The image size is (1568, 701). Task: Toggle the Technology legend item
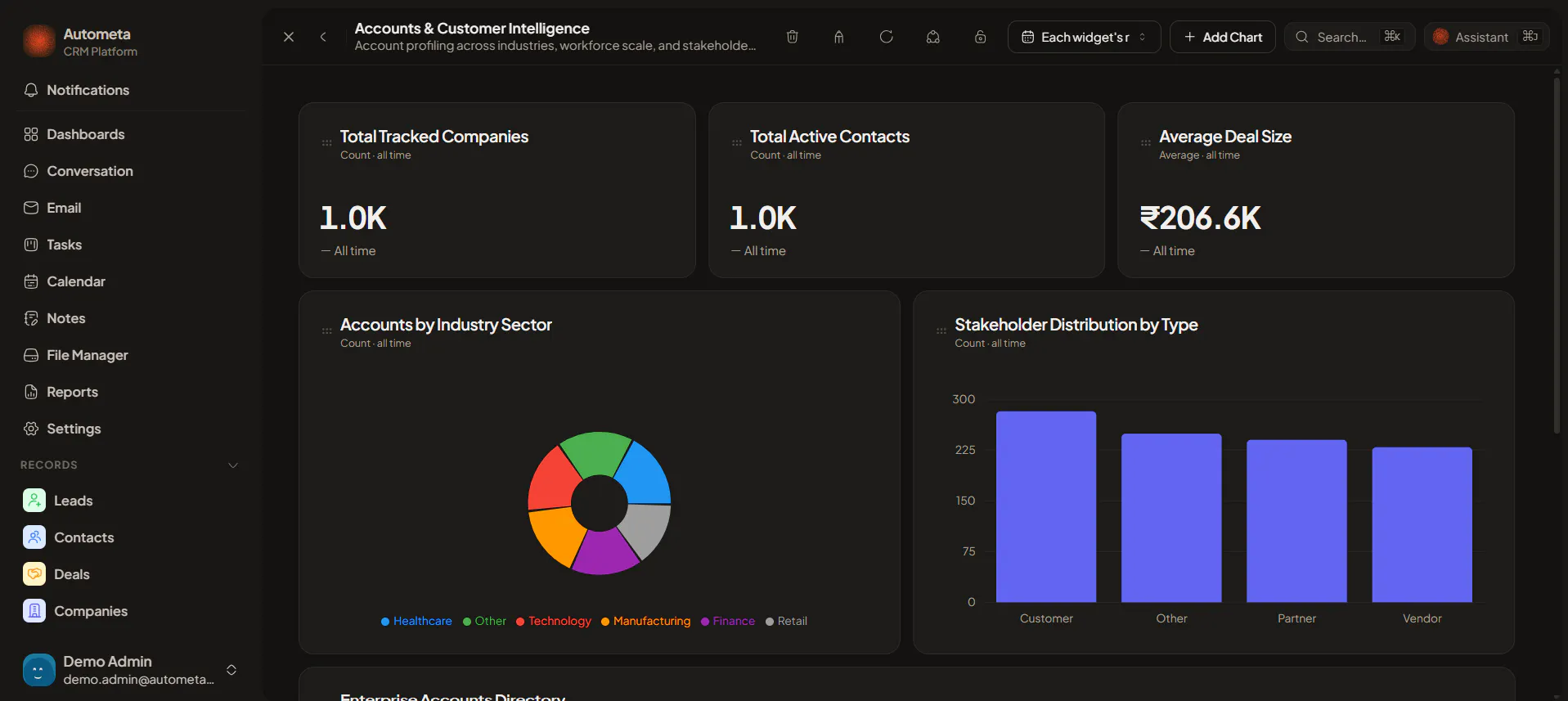coord(554,622)
